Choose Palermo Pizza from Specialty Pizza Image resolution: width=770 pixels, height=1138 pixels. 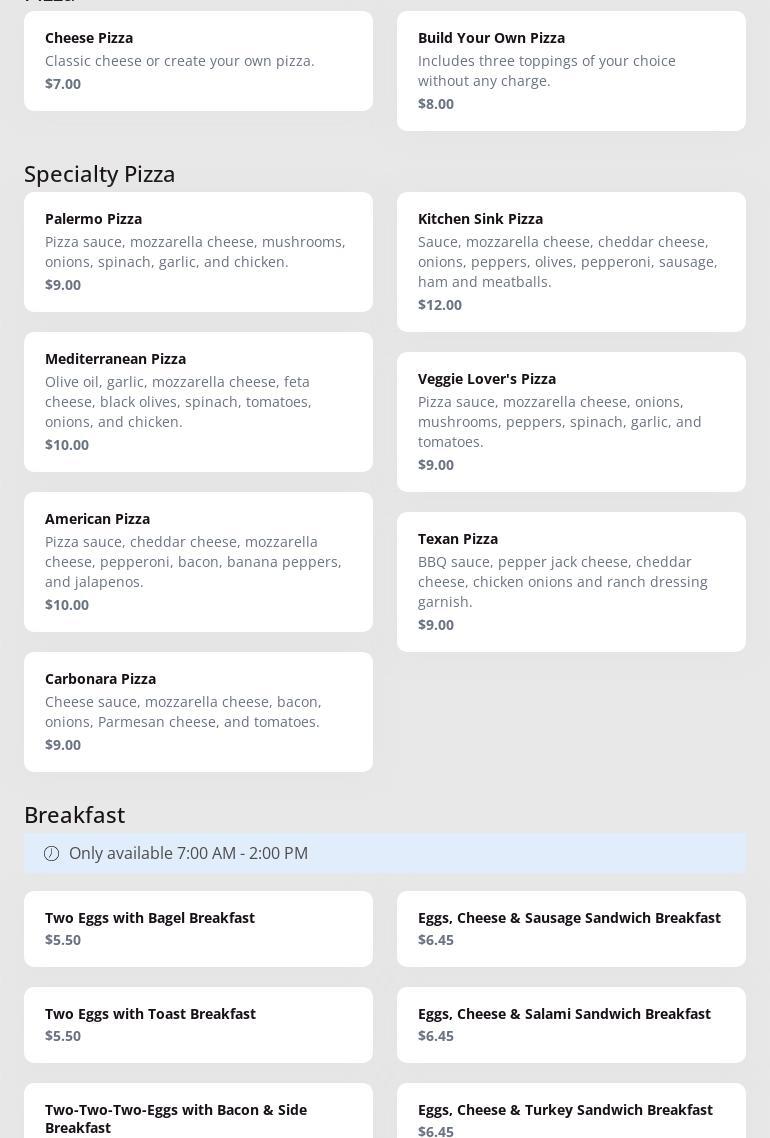tap(198, 252)
